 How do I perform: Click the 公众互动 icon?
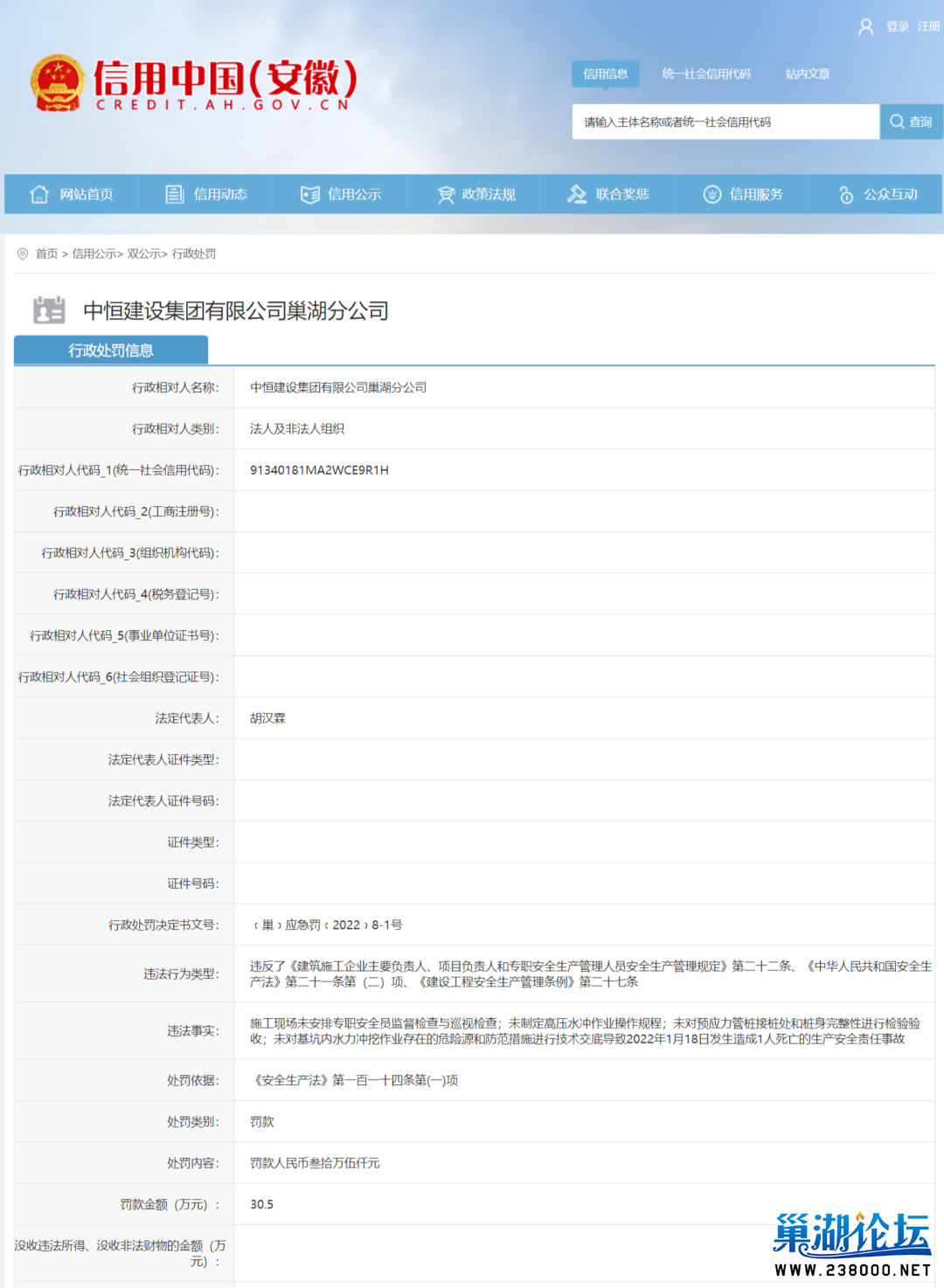[x=846, y=194]
